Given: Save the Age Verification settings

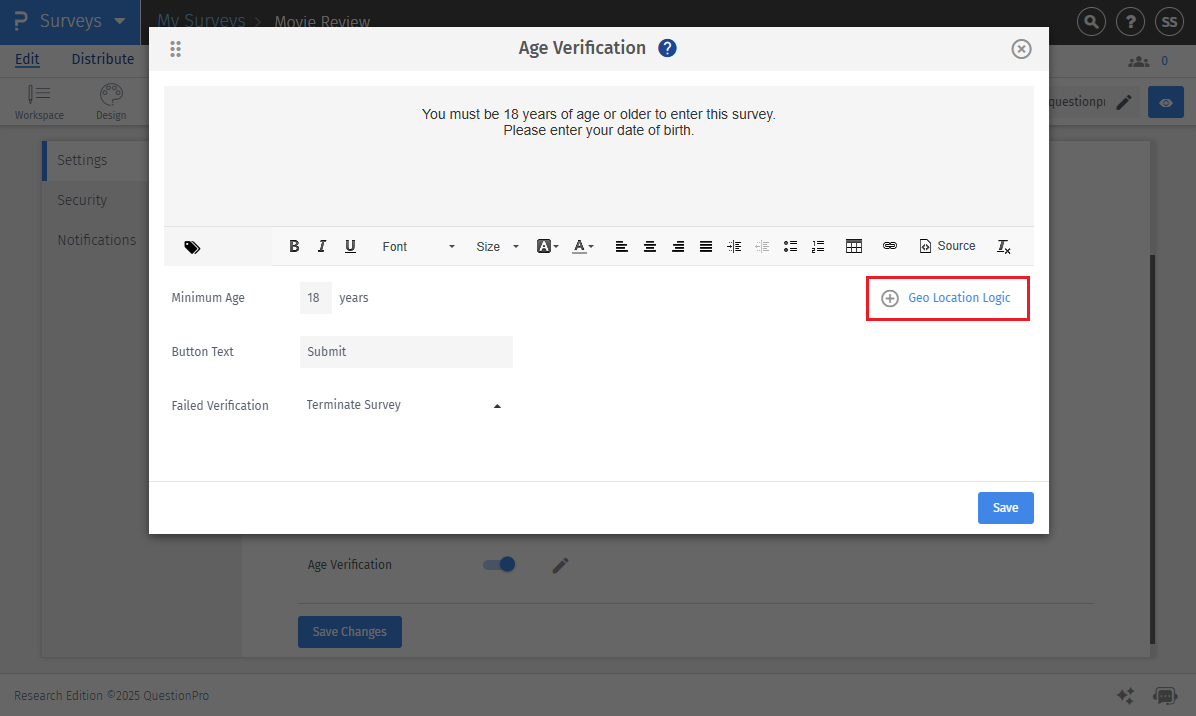Looking at the screenshot, I should 1005,507.
